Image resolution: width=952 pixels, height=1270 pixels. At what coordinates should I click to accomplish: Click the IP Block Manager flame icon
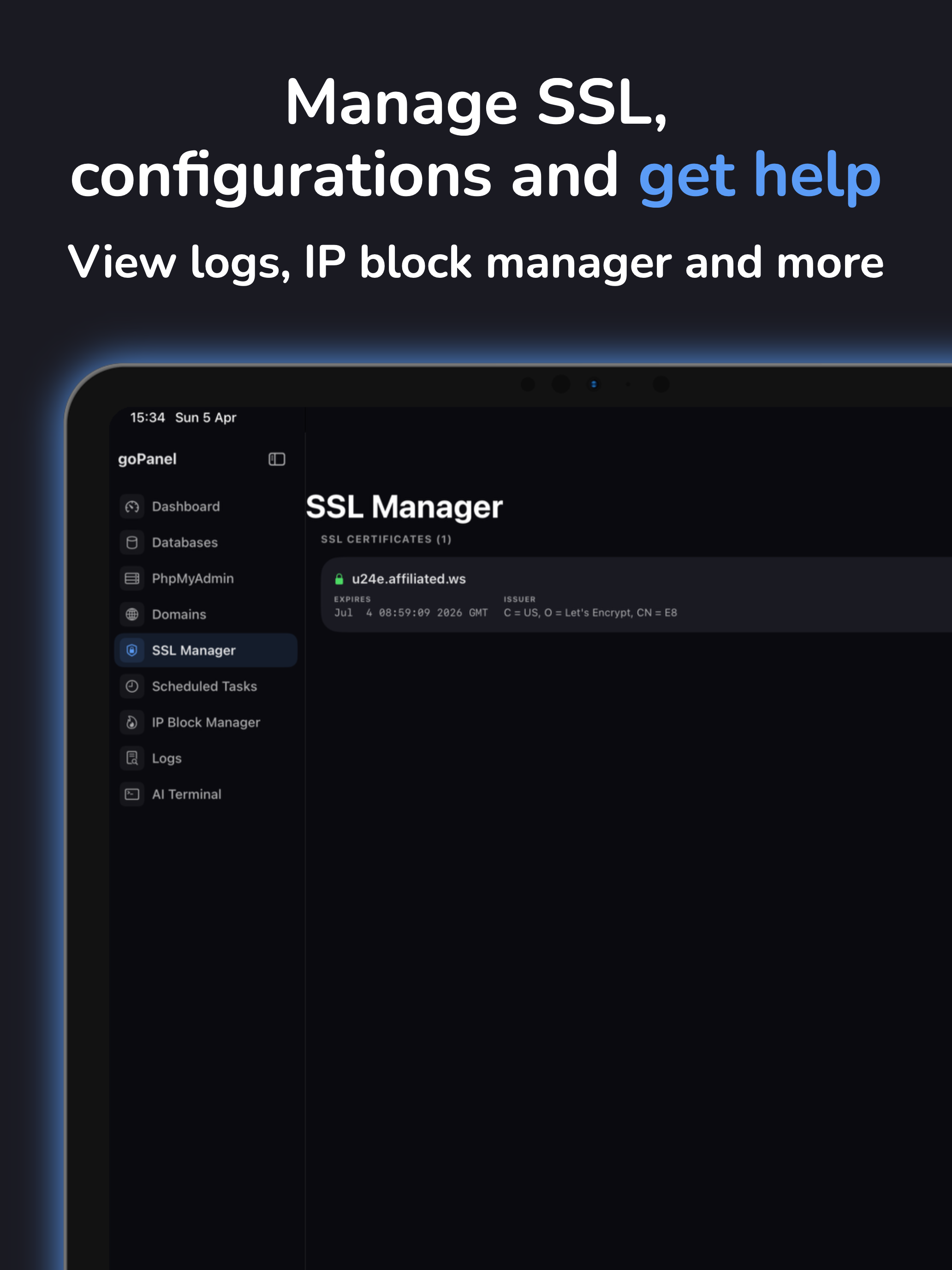132,722
